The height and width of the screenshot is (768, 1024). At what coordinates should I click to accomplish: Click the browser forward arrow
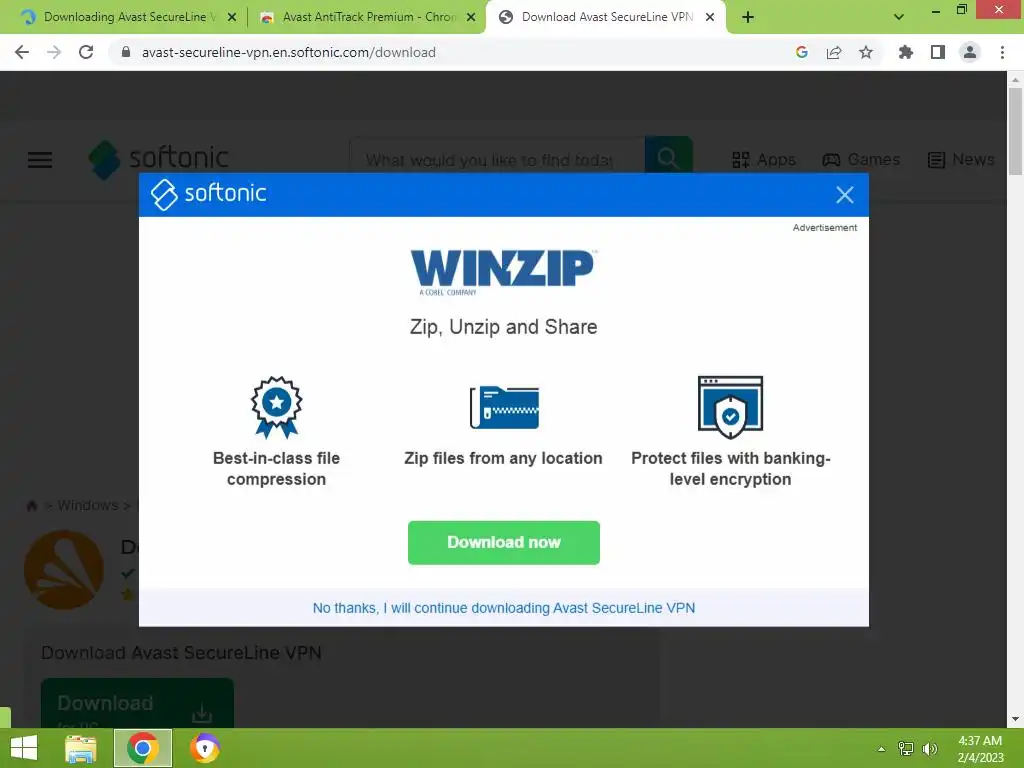pos(54,52)
